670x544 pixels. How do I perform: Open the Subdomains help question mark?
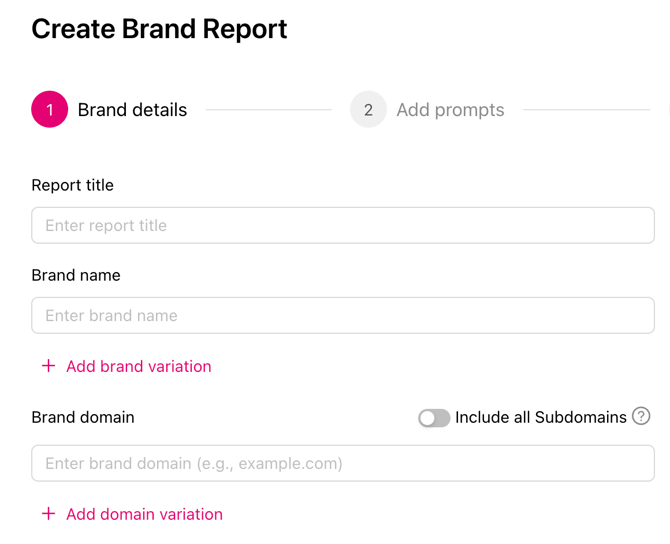641,416
